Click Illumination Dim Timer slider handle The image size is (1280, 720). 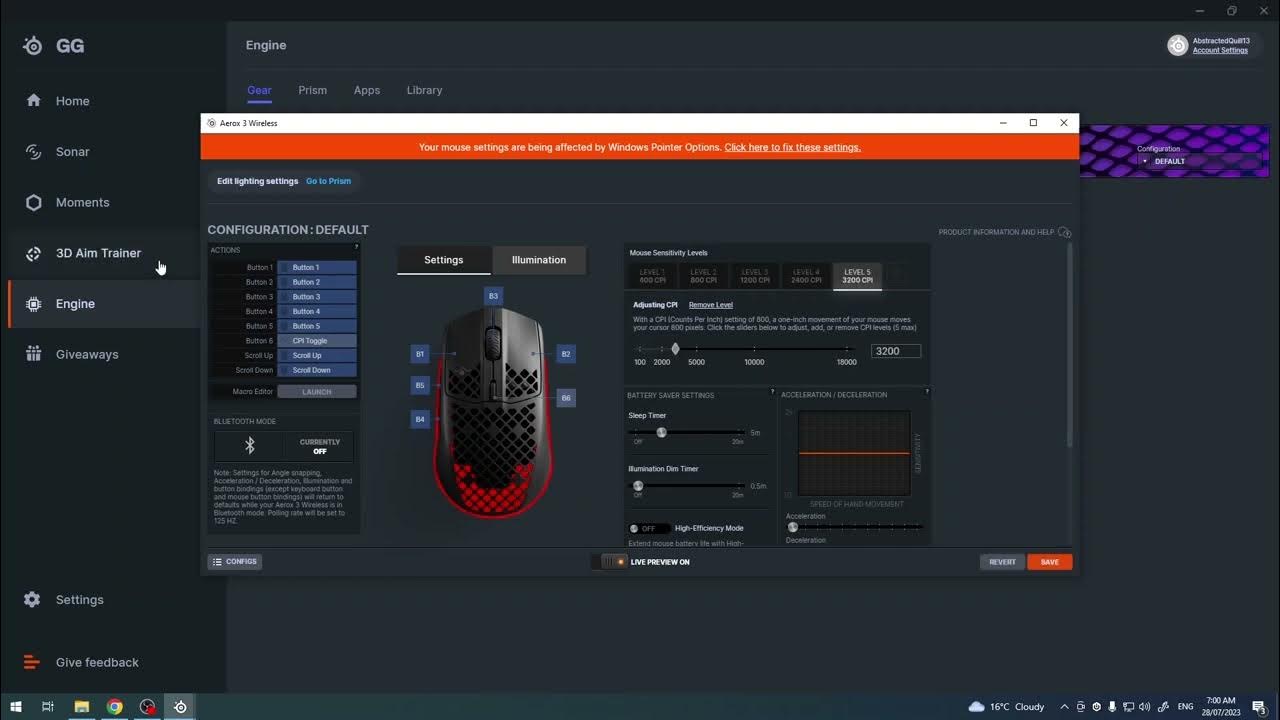638,486
